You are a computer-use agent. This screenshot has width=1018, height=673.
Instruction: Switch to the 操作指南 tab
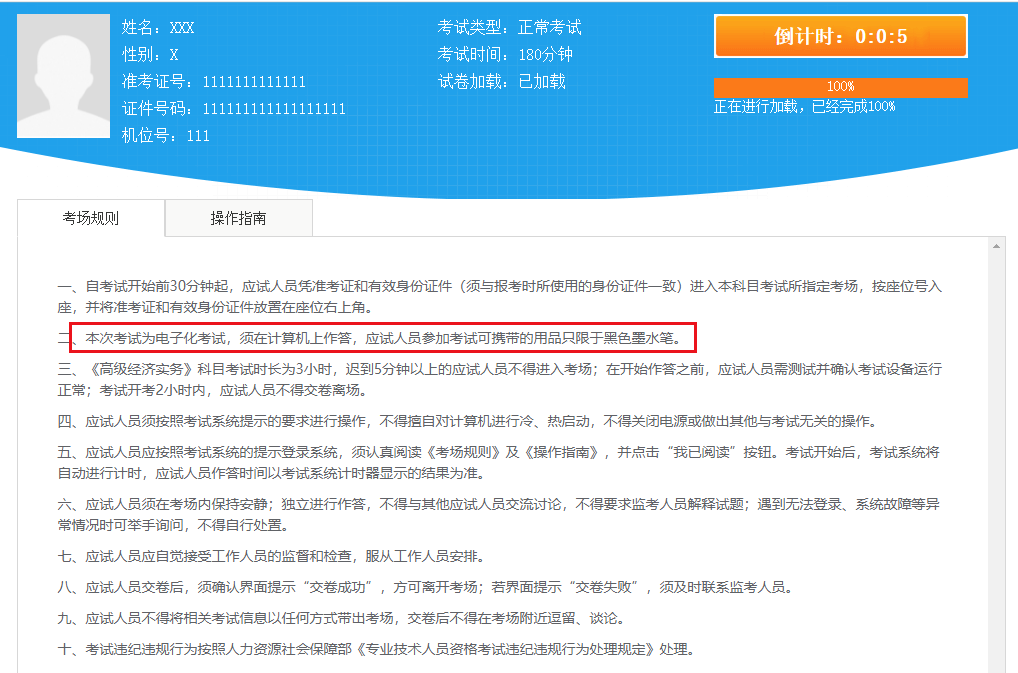click(x=238, y=217)
